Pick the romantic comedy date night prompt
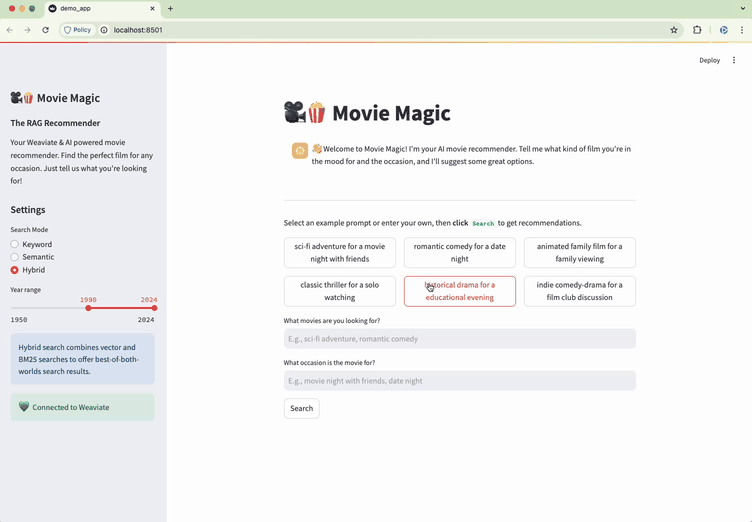The width and height of the screenshot is (752, 522). pyautogui.click(x=460, y=252)
